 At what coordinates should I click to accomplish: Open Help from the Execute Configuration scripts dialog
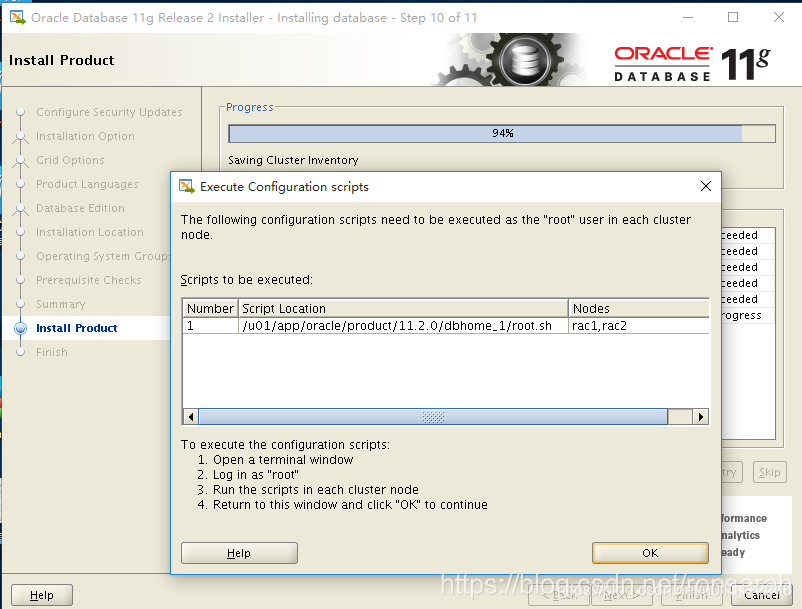239,552
